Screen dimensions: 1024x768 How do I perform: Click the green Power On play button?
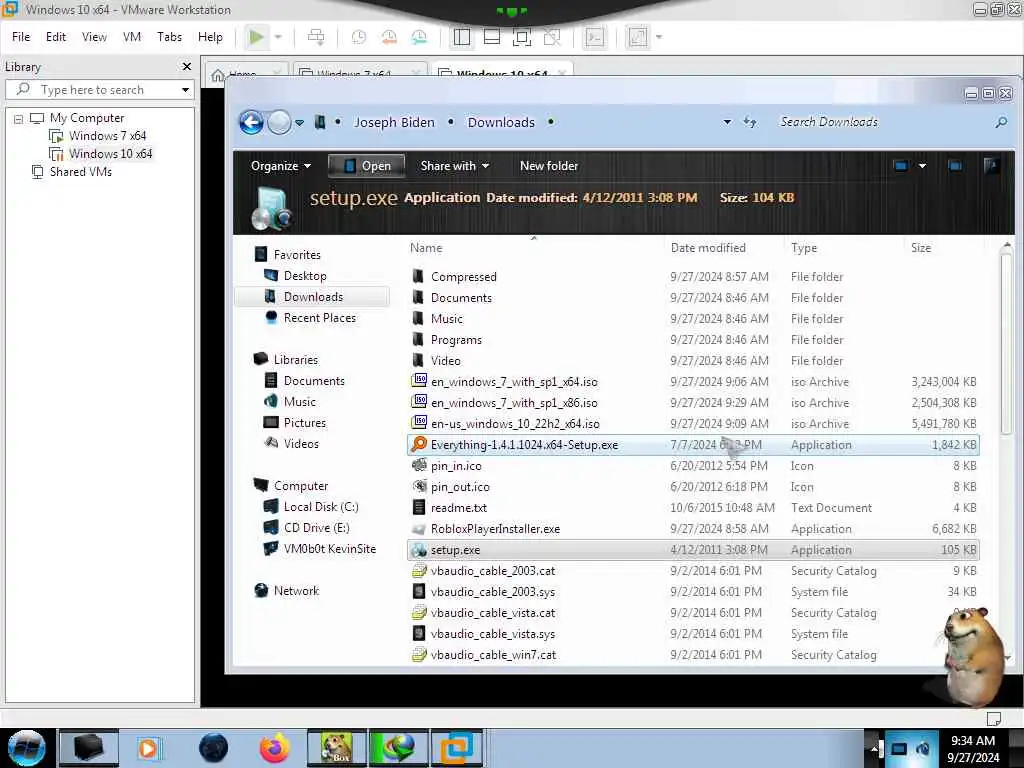coord(257,37)
